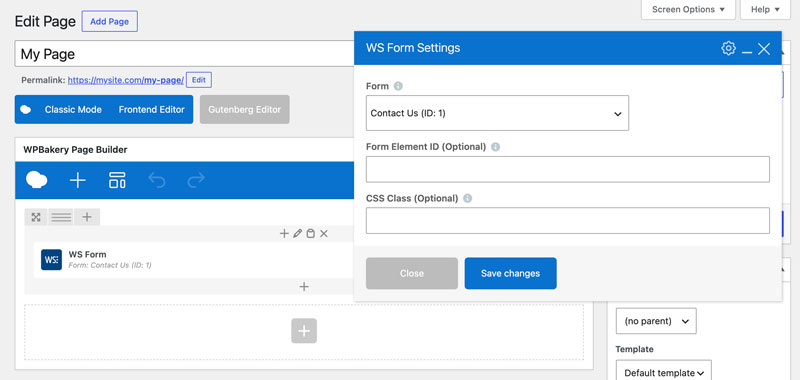Expand the Help panel
The width and height of the screenshot is (800, 380).
(765, 9)
